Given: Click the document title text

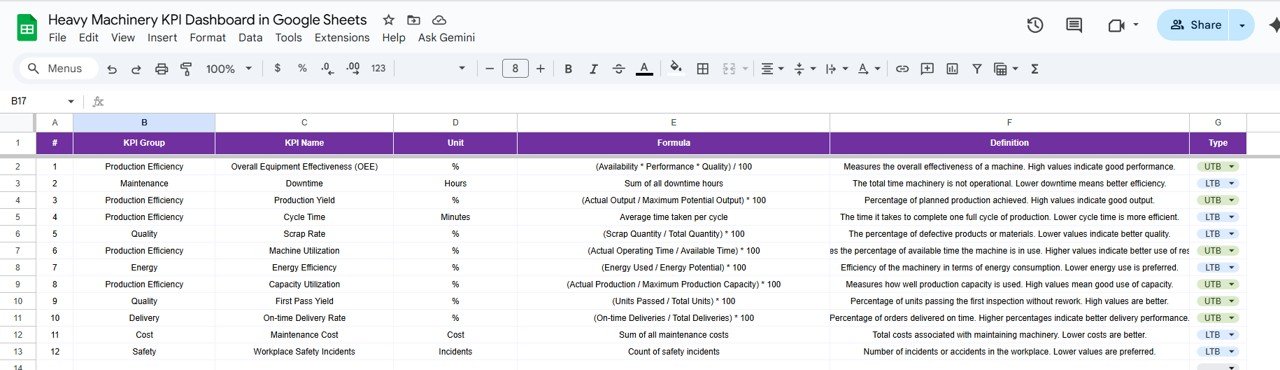Looking at the screenshot, I should coord(207,20).
